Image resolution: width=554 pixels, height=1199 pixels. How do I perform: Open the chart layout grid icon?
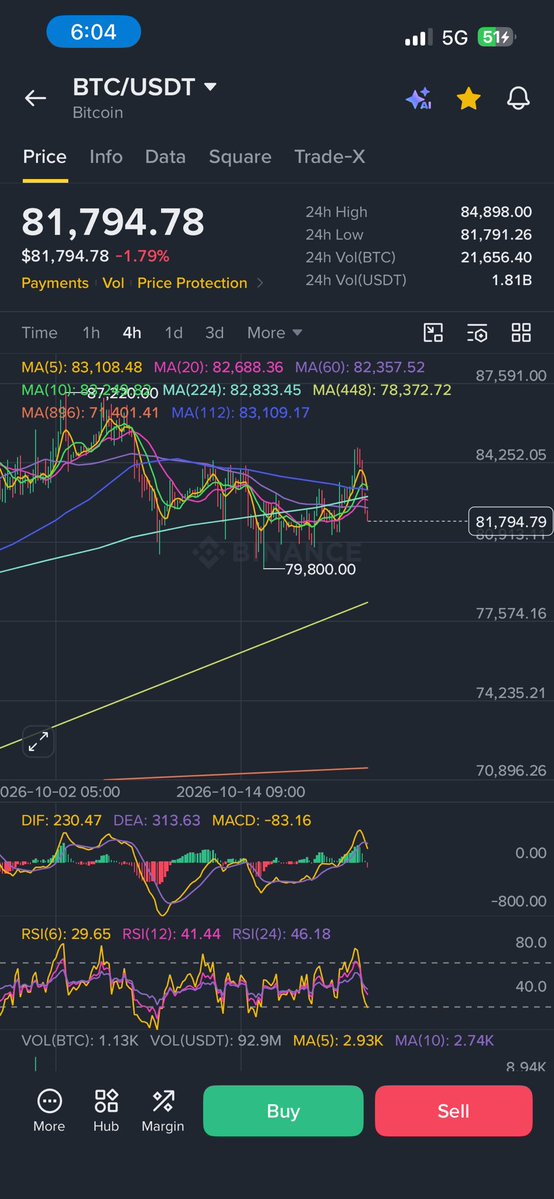(x=521, y=333)
